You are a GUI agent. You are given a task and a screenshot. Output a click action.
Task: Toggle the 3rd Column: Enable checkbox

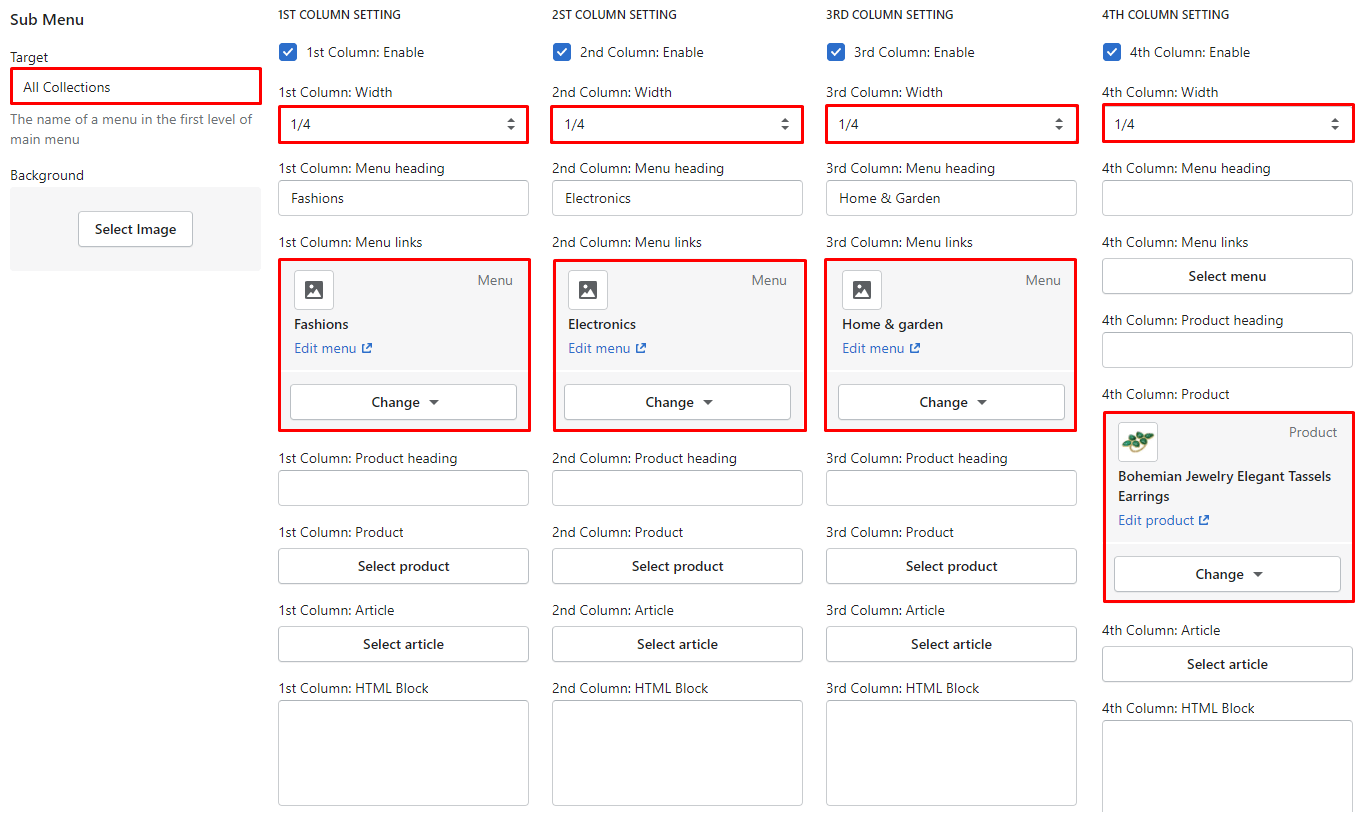836,52
